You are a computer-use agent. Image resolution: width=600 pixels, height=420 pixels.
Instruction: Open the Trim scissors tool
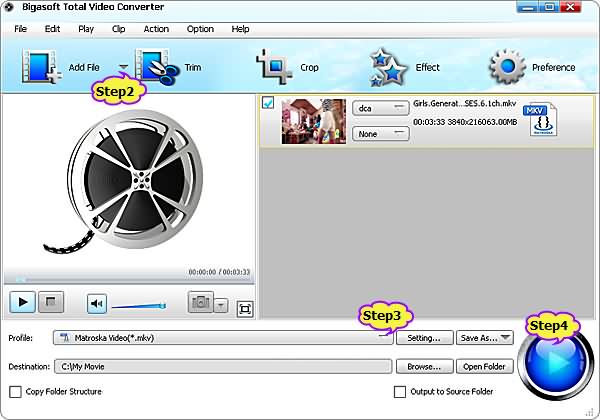(157, 67)
